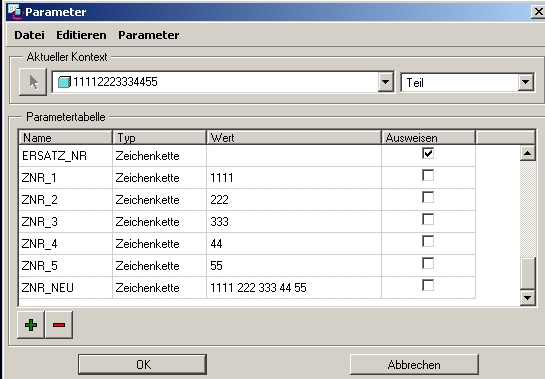Image resolution: width=545 pixels, height=379 pixels.
Task: Click the Zeichenkette type of ZNR_1
Action: (147, 178)
